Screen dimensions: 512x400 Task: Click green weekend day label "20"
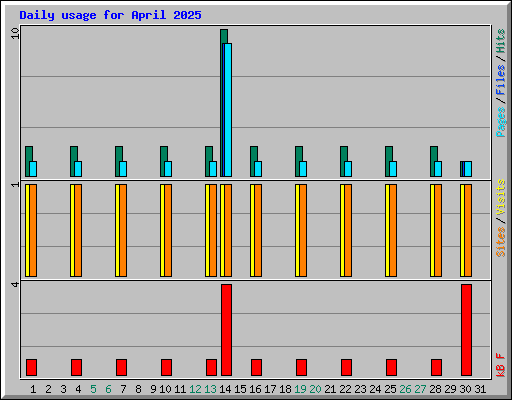pyautogui.click(x=315, y=389)
